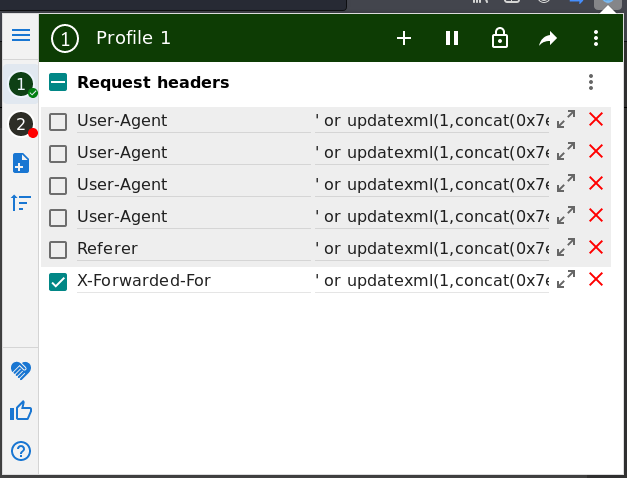Click the thumbs up rating icon

(21, 411)
